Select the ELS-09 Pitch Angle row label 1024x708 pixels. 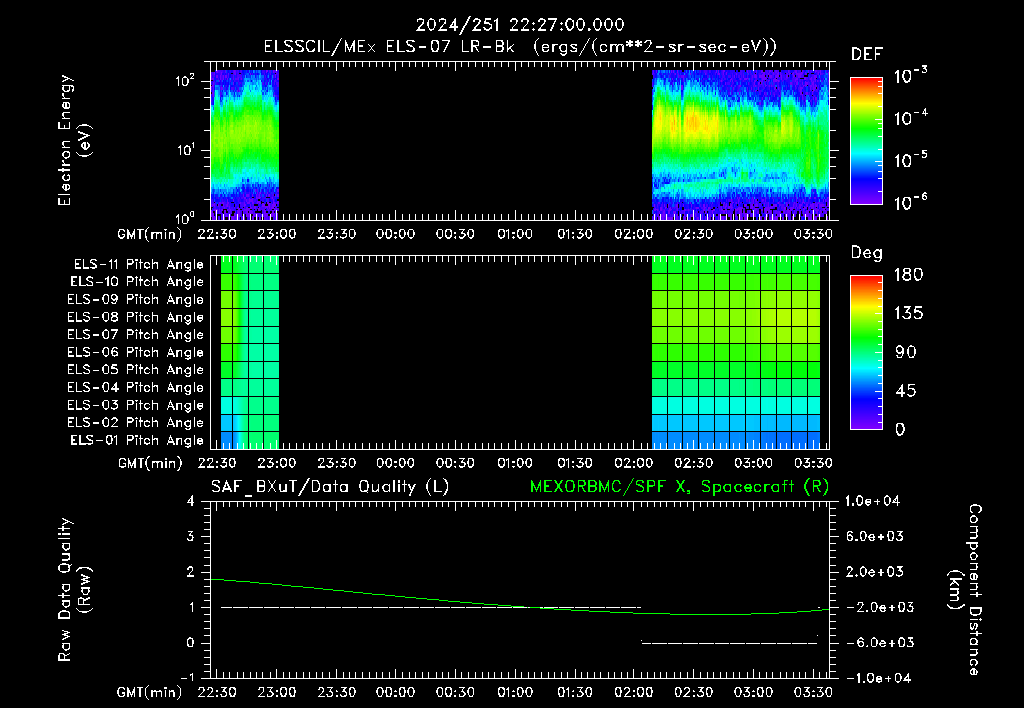(x=135, y=300)
